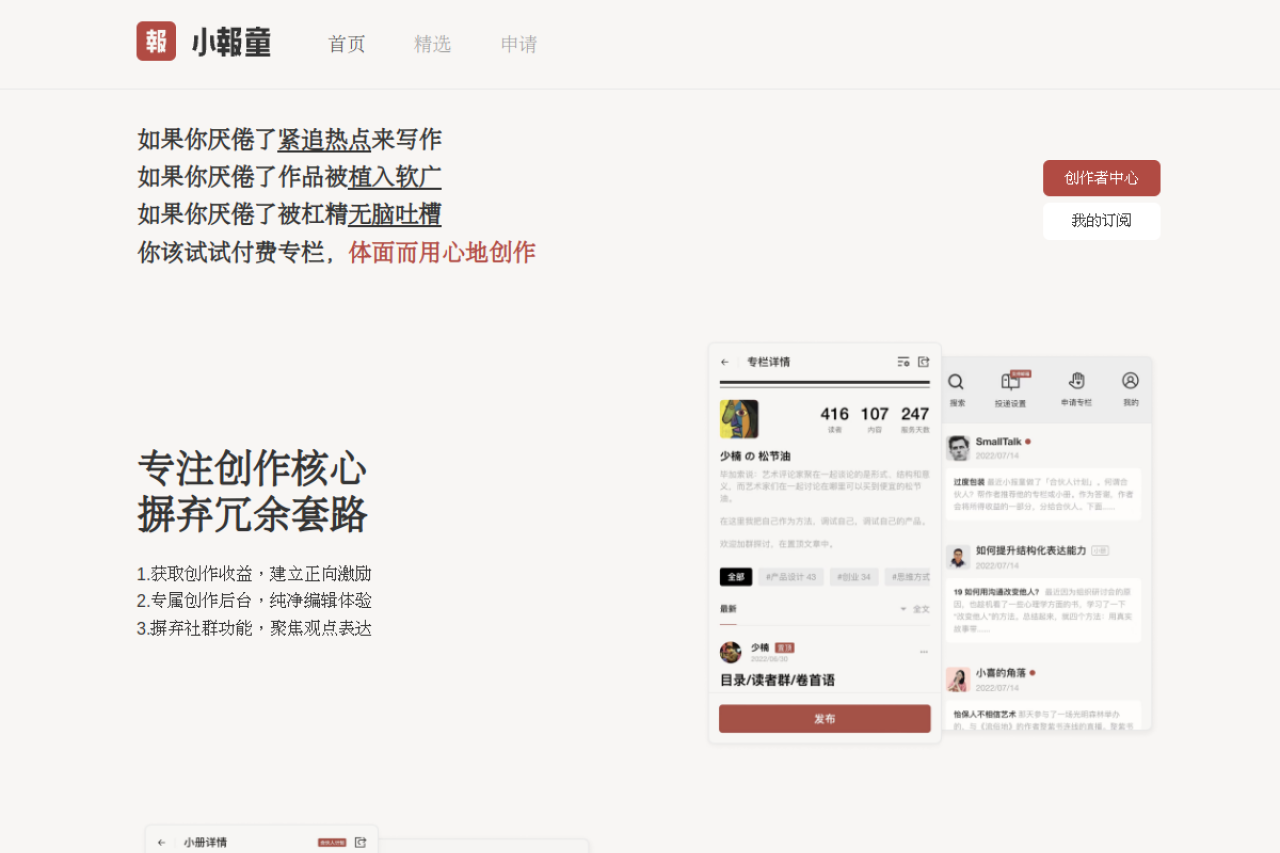The image size is (1280, 853).
Task: Select the 全部 tag filter
Action: pos(736,577)
